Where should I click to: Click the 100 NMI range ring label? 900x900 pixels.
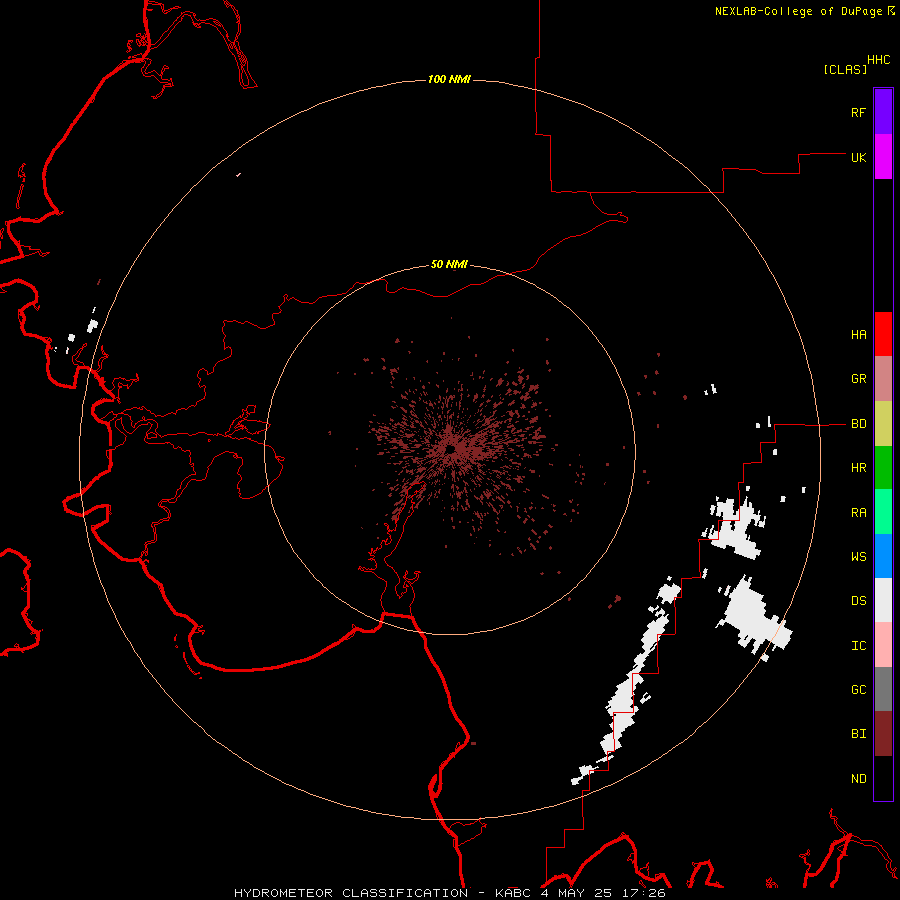pos(449,79)
